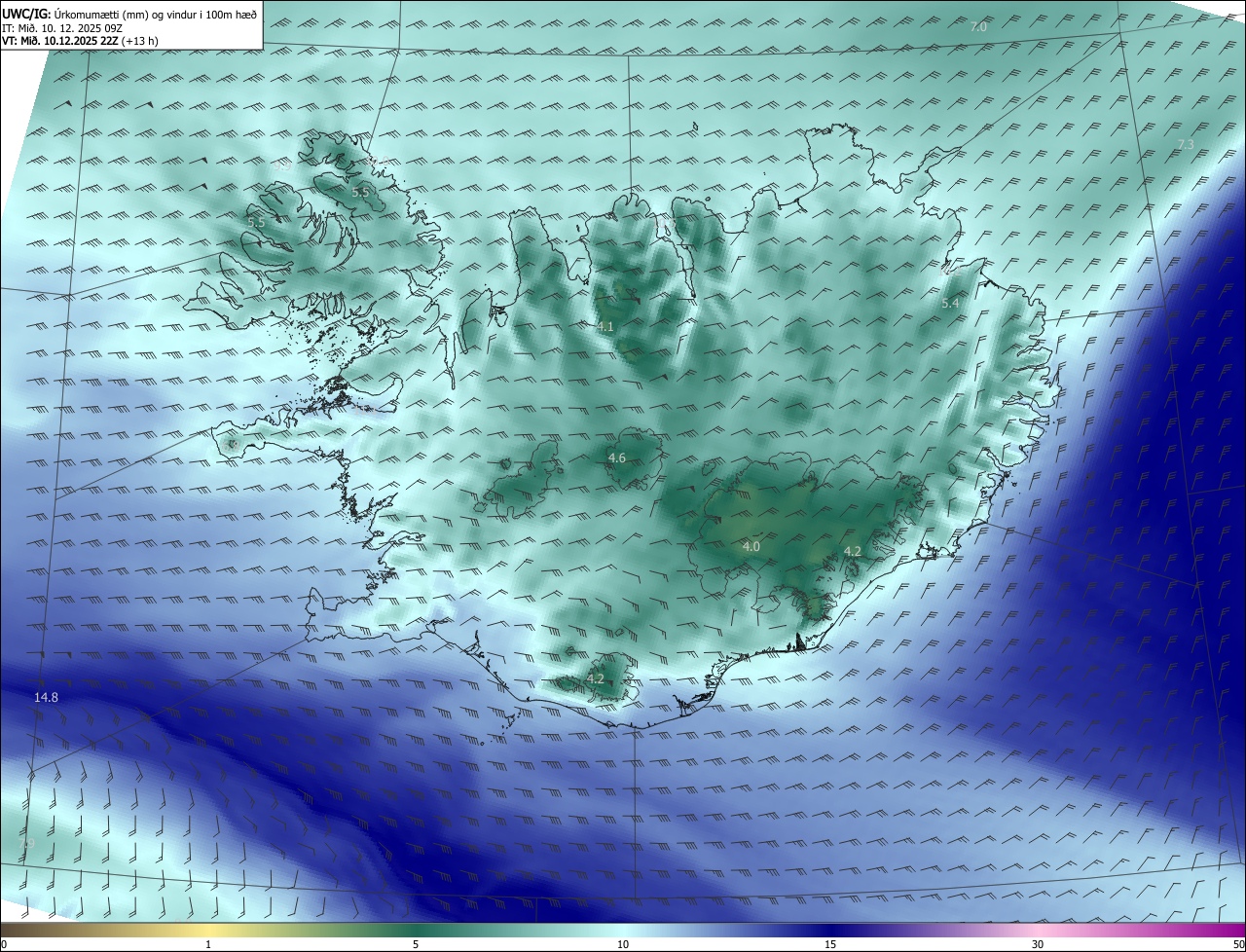Click the valid time line starting with VT:
Viewport: 1246px width, 952px height.
pyautogui.click(x=80, y=41)
